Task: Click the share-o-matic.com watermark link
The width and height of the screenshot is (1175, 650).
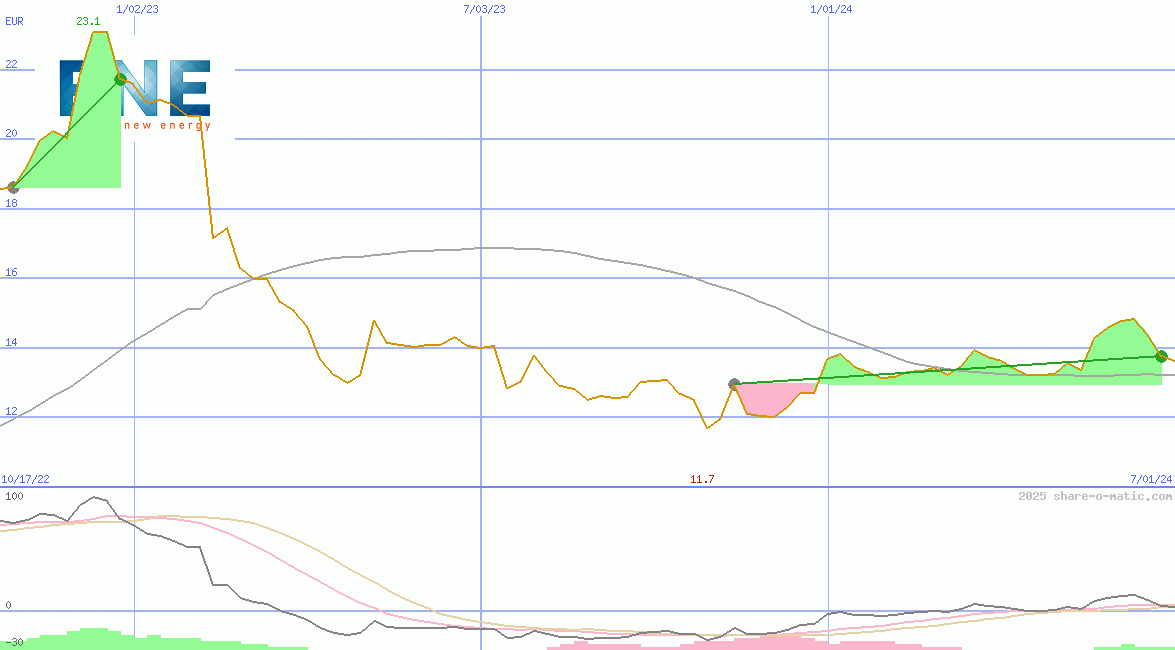Action: coord(1095,496)
